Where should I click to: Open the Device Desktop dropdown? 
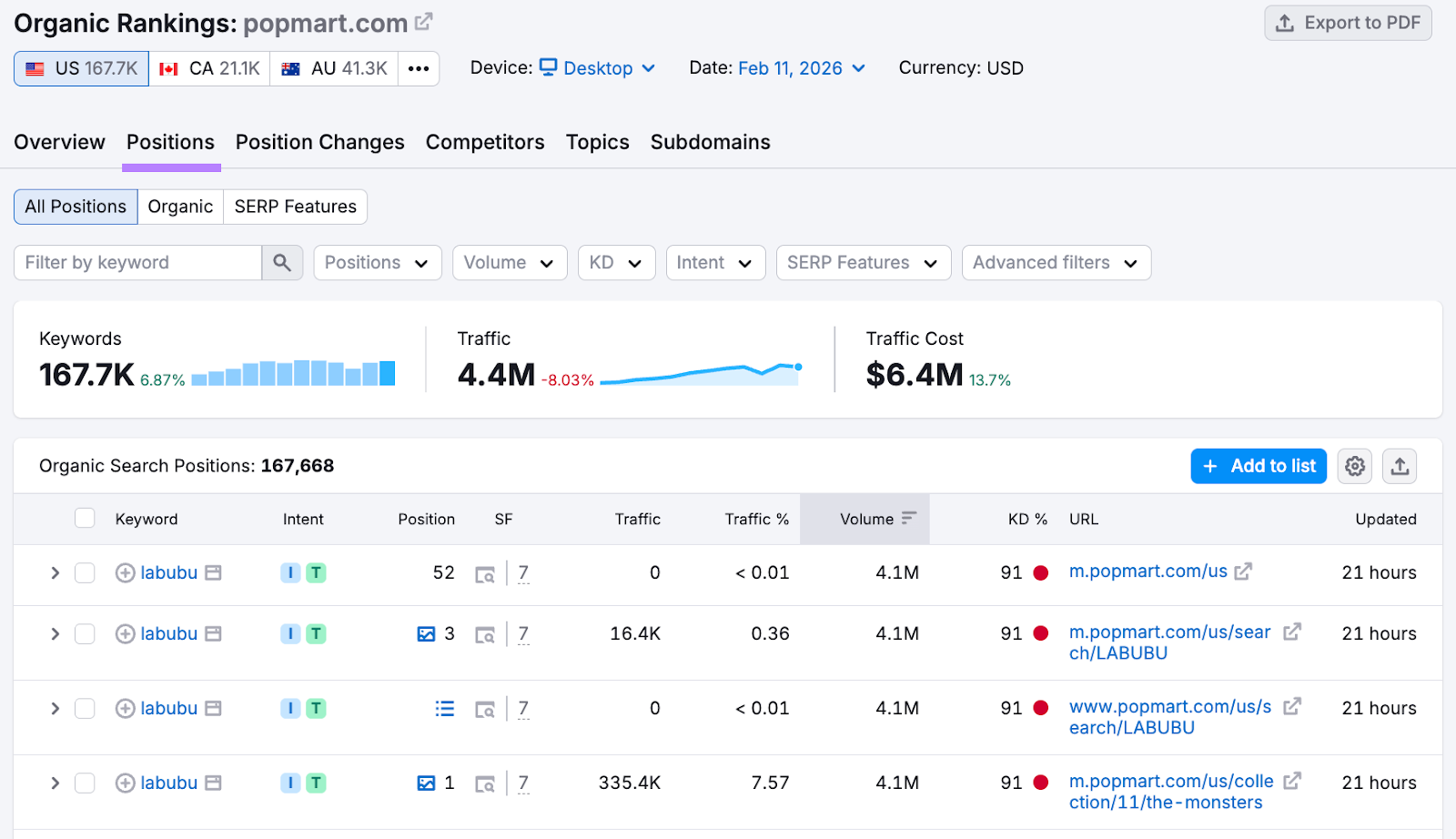pos(598,67)
